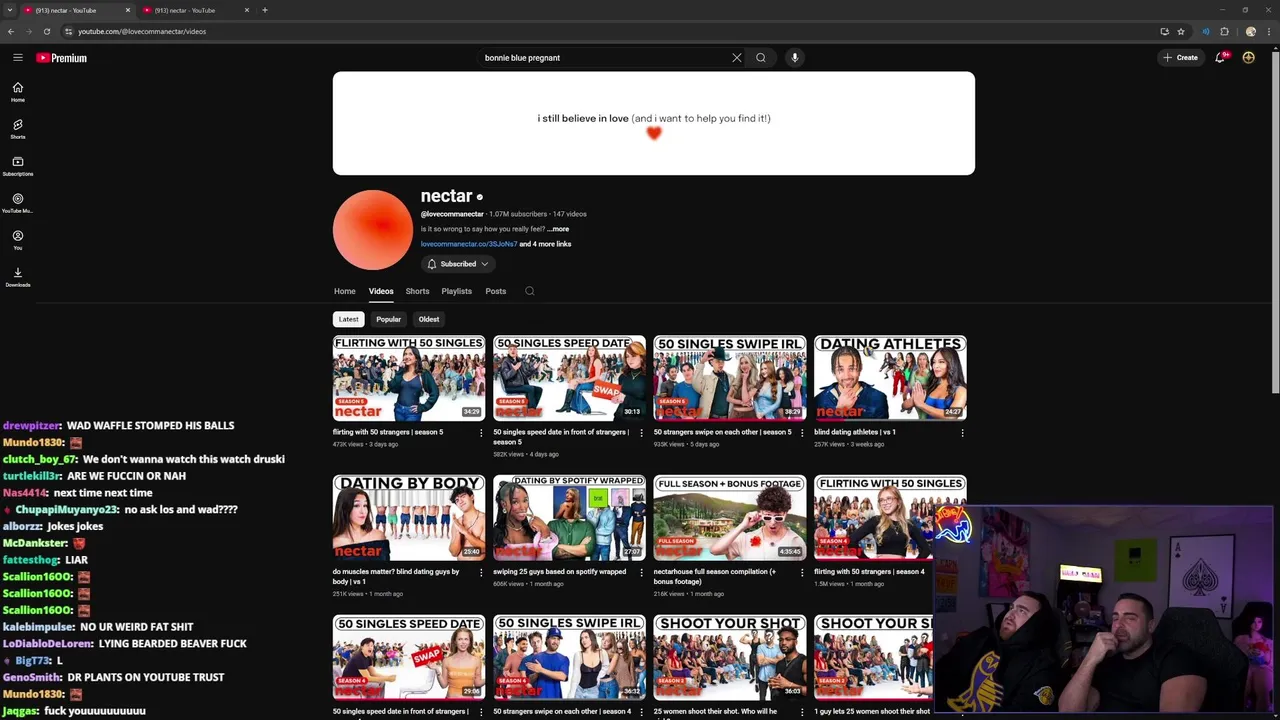Open the channel Videos tab
The height and width of the screenshot is (720, 1280).
[381, 291]
